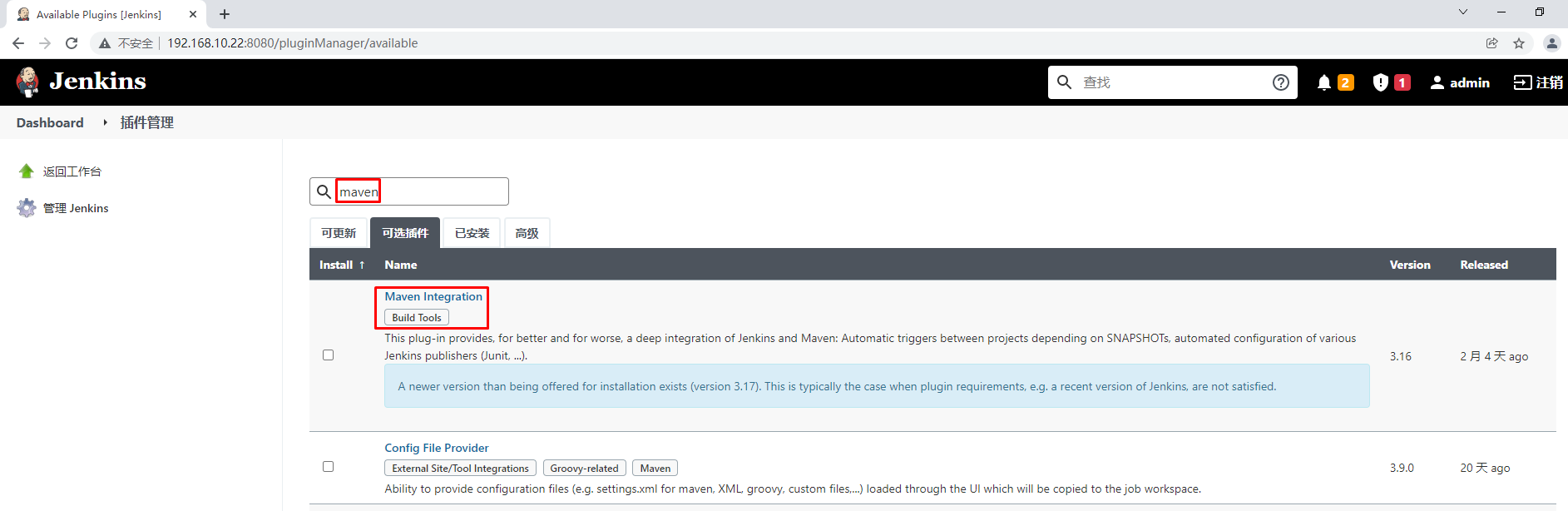The height and width of the screenshot is (511, 1568).
Task: Click the maven plugin filter field
Action: point(420,191)
